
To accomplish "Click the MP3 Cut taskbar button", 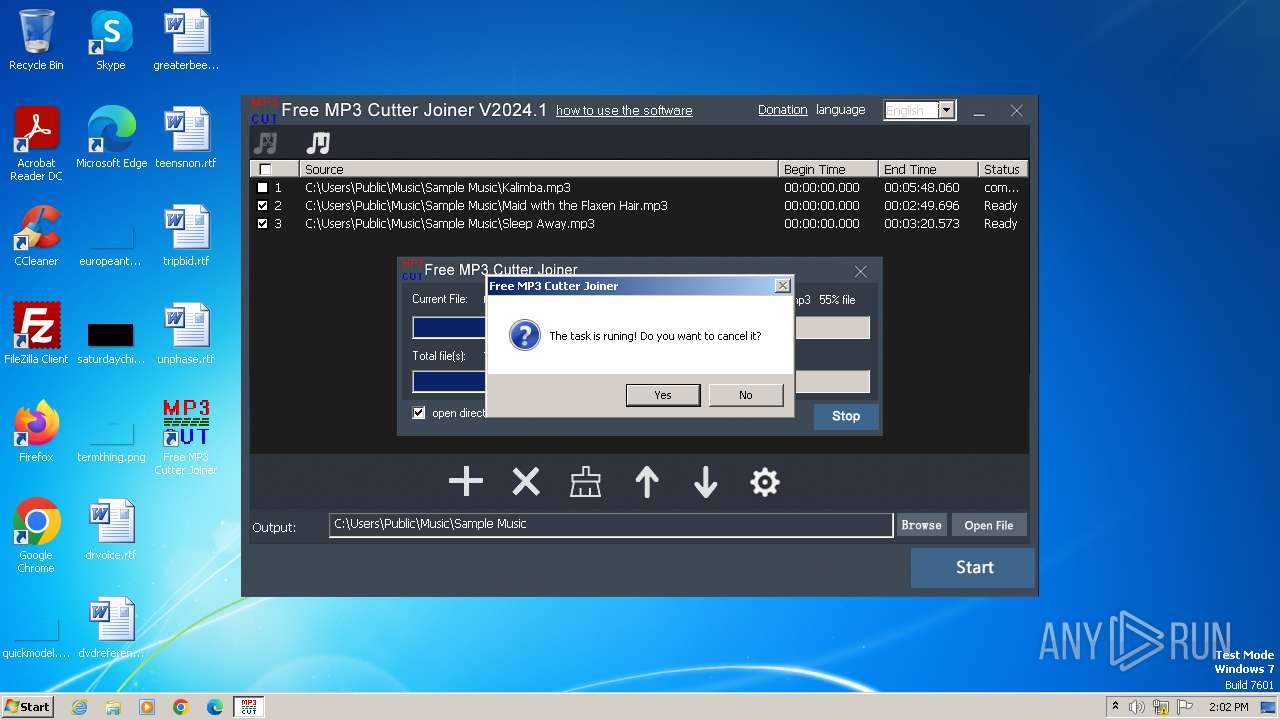I will [248, 707].
